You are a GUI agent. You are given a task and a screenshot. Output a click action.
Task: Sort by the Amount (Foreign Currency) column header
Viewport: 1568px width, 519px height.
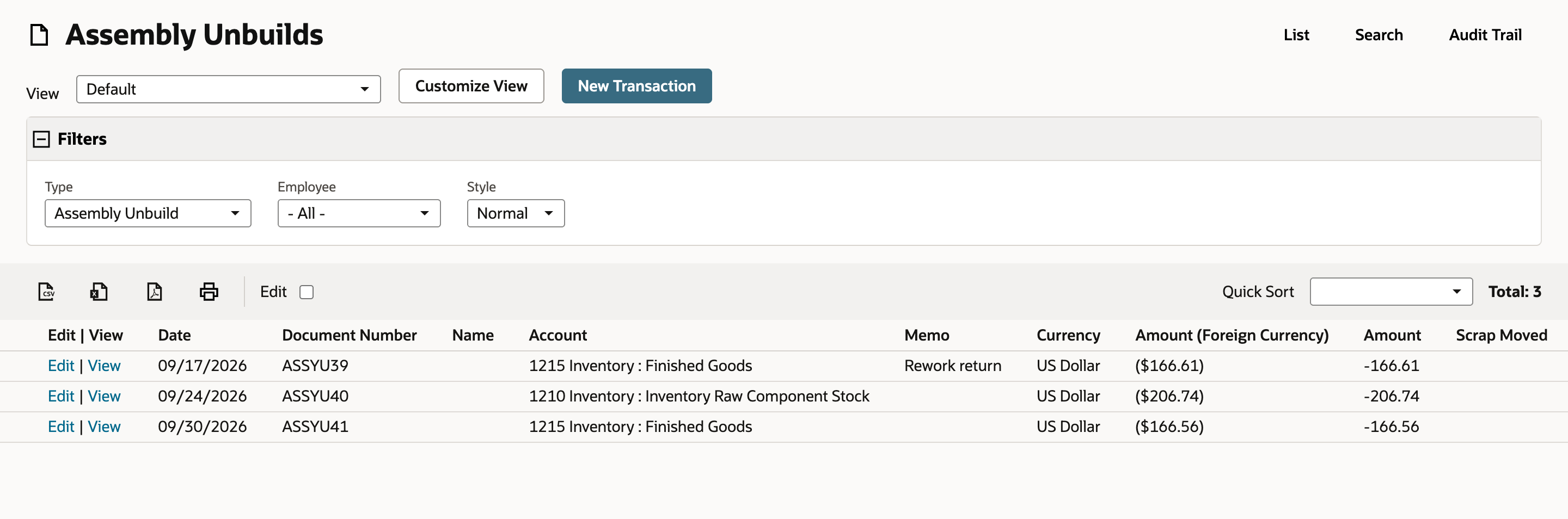[x=1232, y=335]
